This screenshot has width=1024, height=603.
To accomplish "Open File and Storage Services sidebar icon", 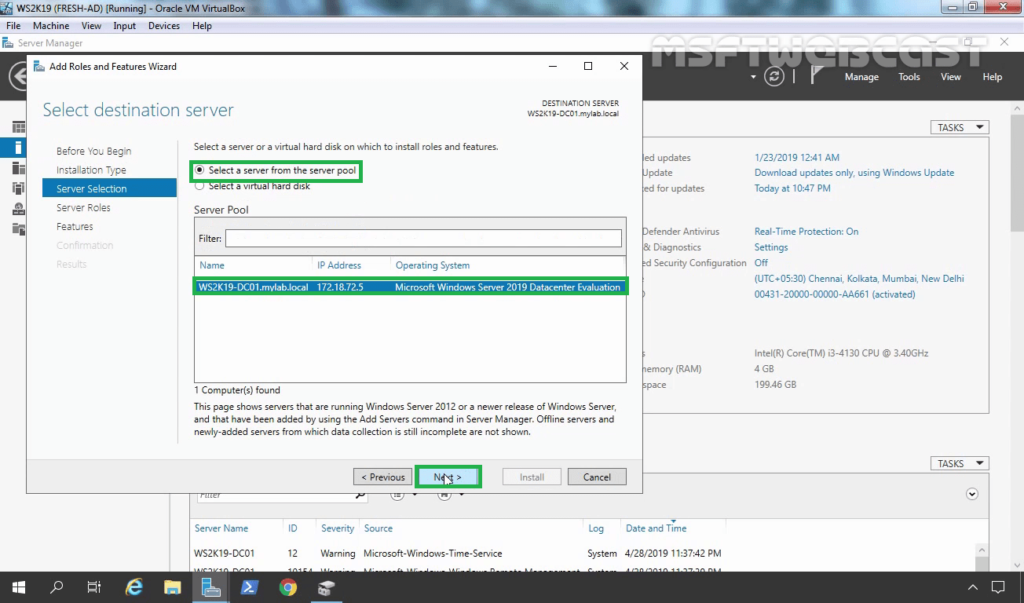I will (x=18, y=229).
